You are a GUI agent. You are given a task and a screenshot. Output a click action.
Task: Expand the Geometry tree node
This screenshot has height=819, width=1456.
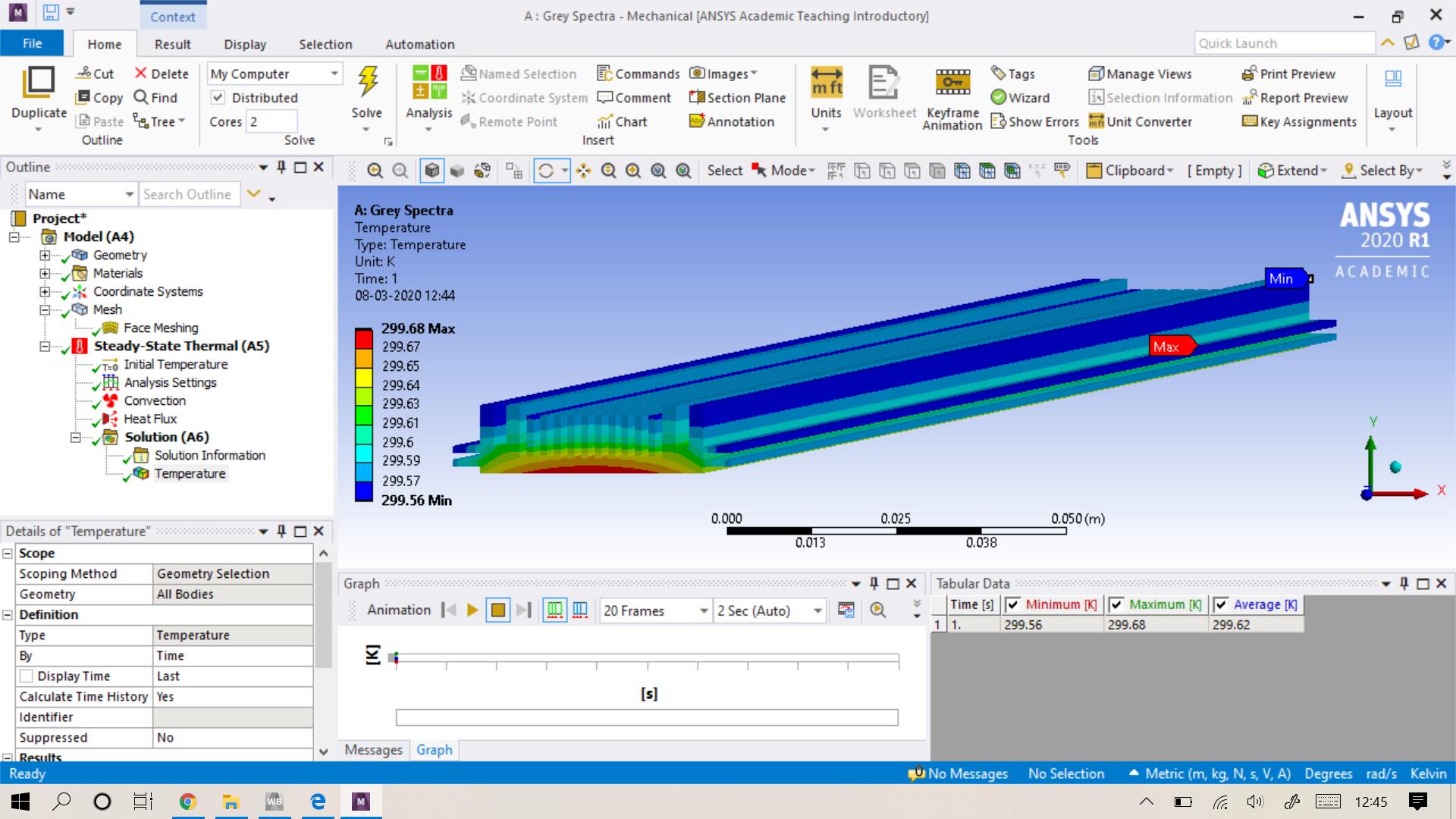45,255
